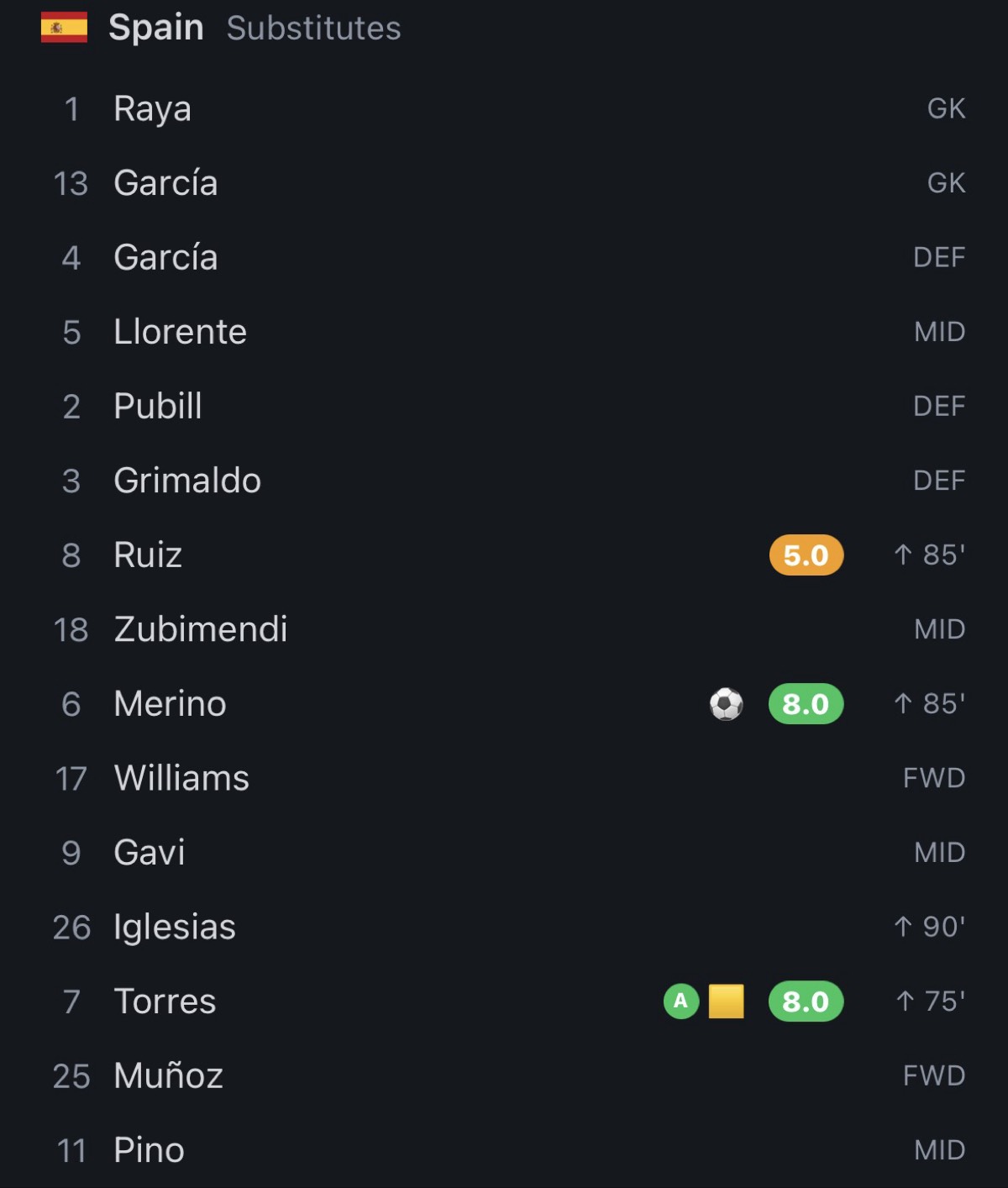
Task: Open the Spain team heading
Action: click(156, 28)
